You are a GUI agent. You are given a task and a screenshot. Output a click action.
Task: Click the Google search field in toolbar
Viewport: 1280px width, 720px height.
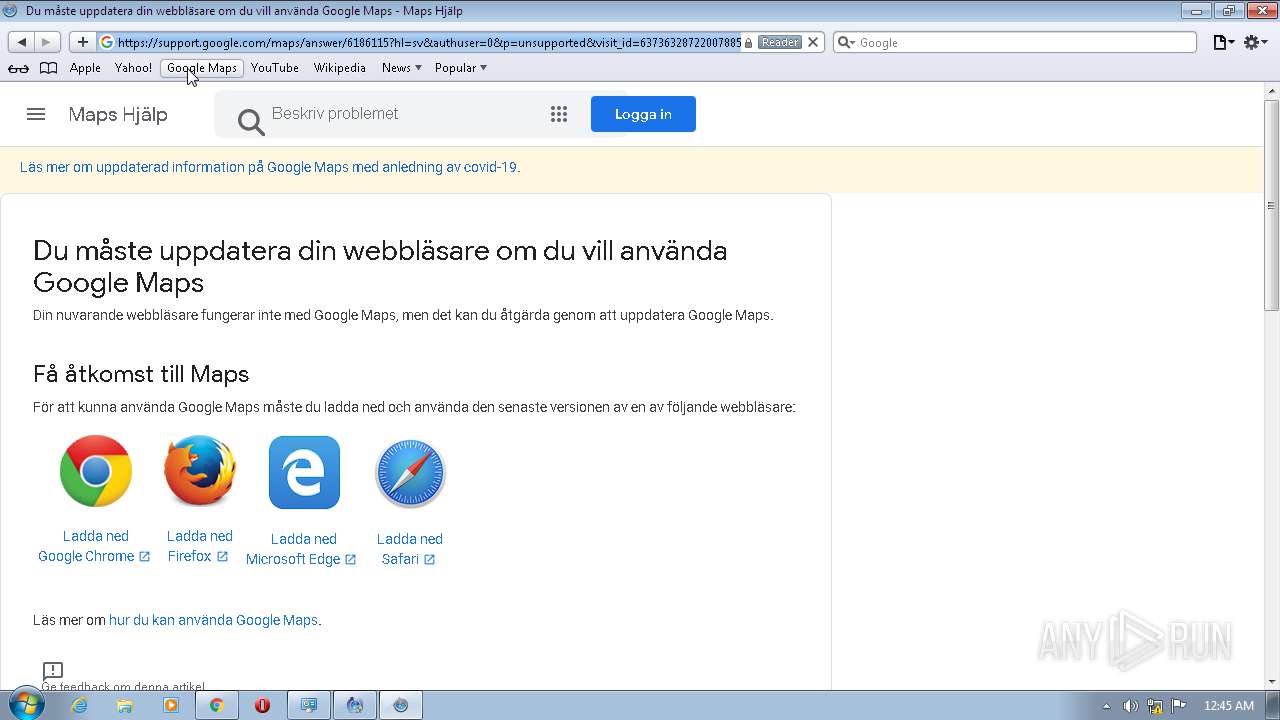tap(1015, 42)
